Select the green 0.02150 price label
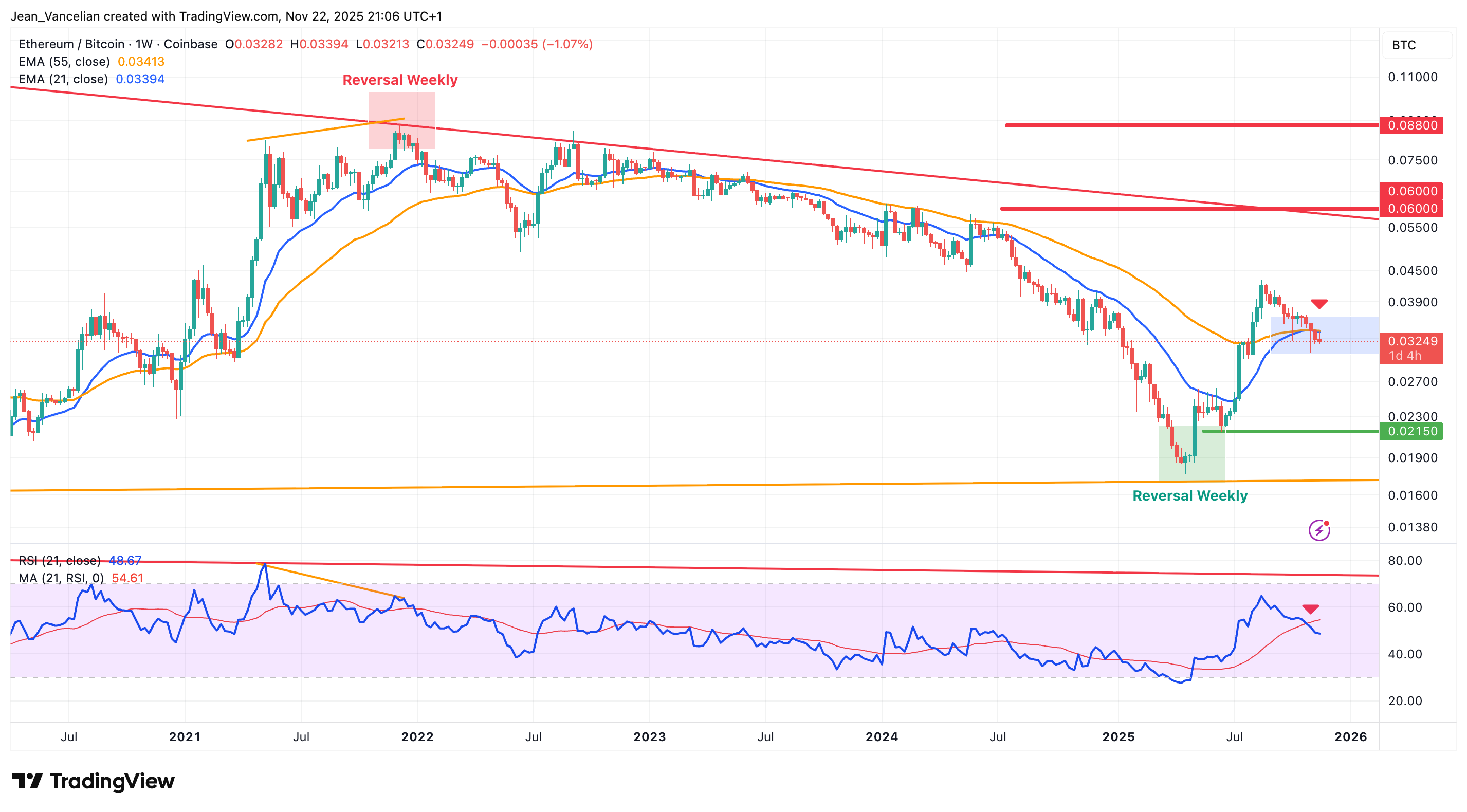 pyautogui.click(x=1411, y=431)
